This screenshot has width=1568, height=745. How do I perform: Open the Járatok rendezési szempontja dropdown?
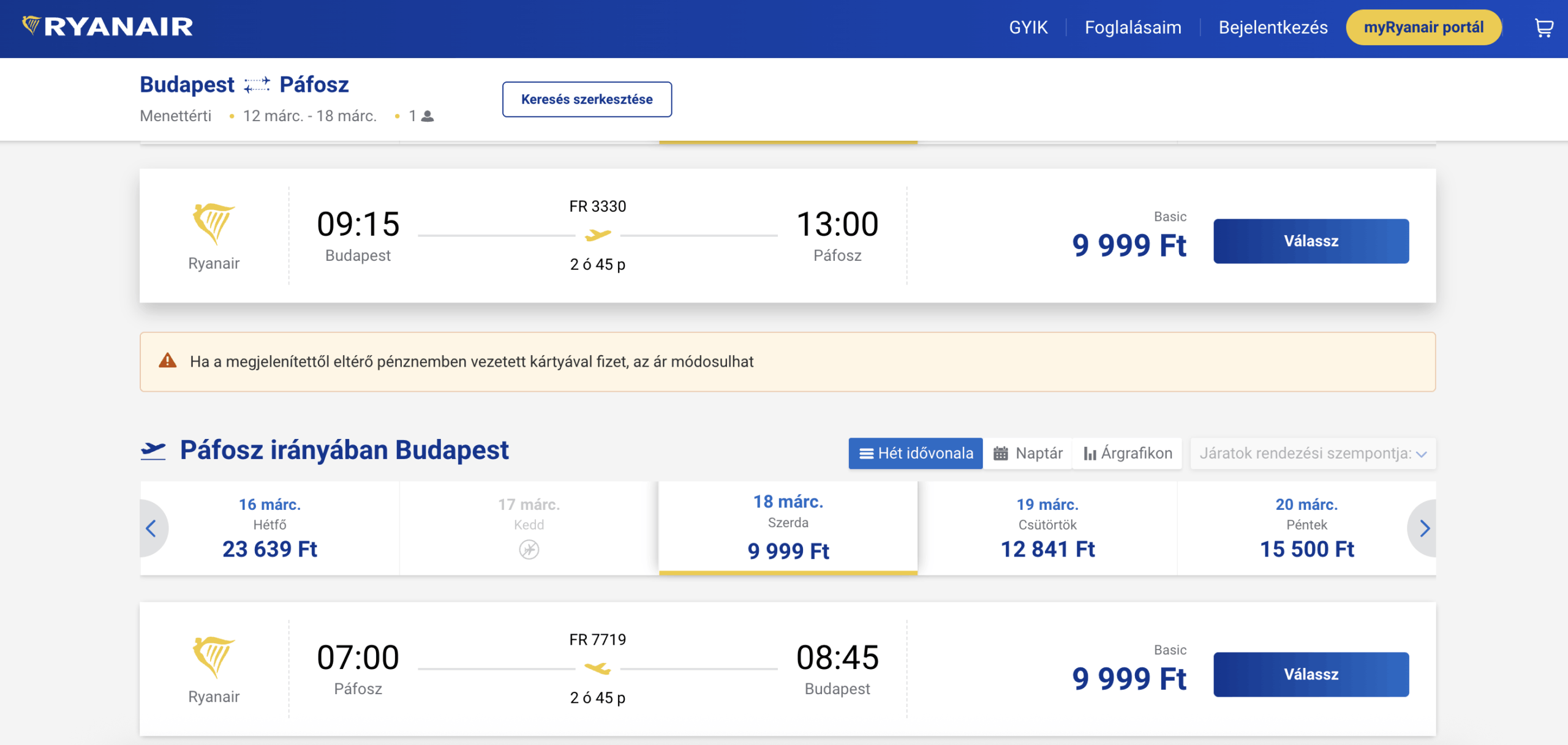coord(1313,454)
